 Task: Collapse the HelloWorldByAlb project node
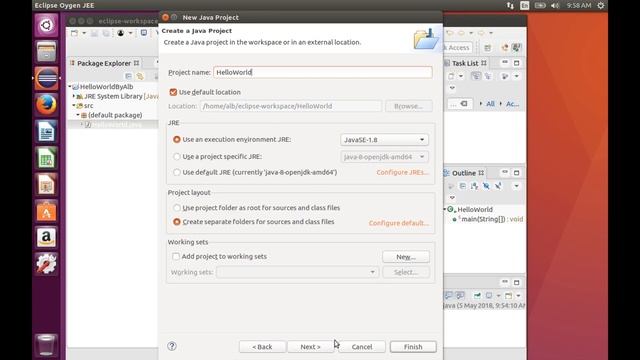[70, 87]
